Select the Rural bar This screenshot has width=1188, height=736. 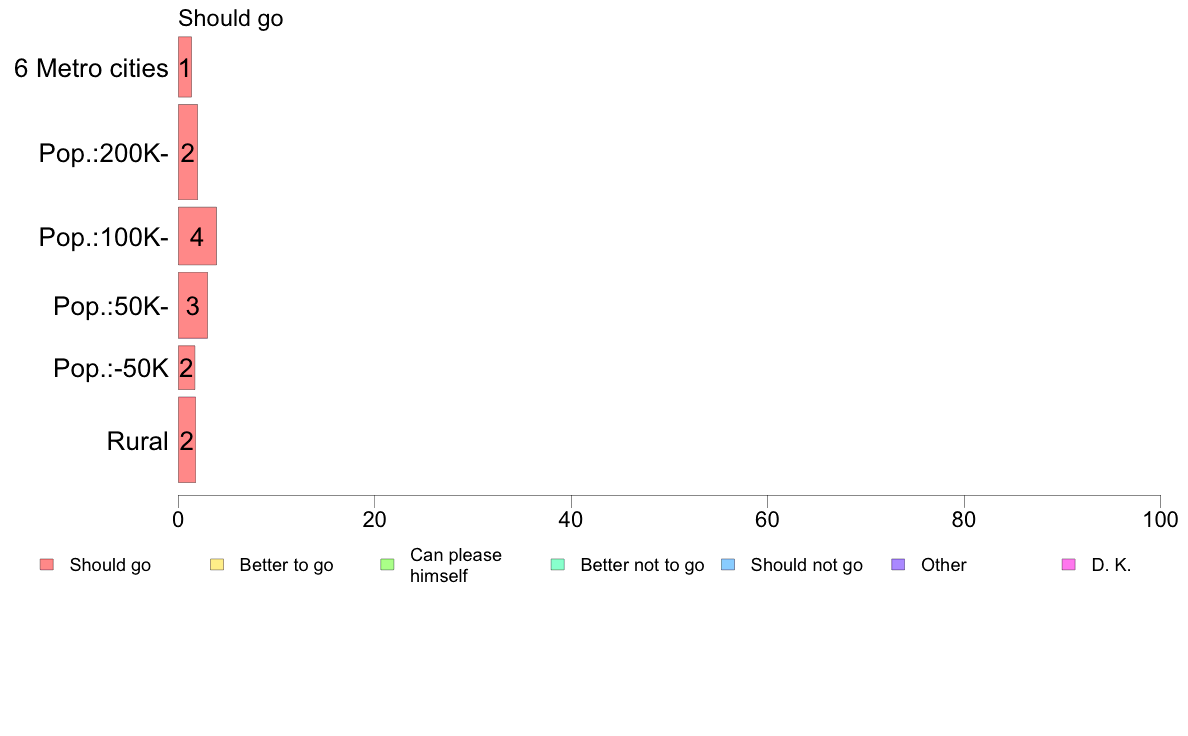point(187,440)
